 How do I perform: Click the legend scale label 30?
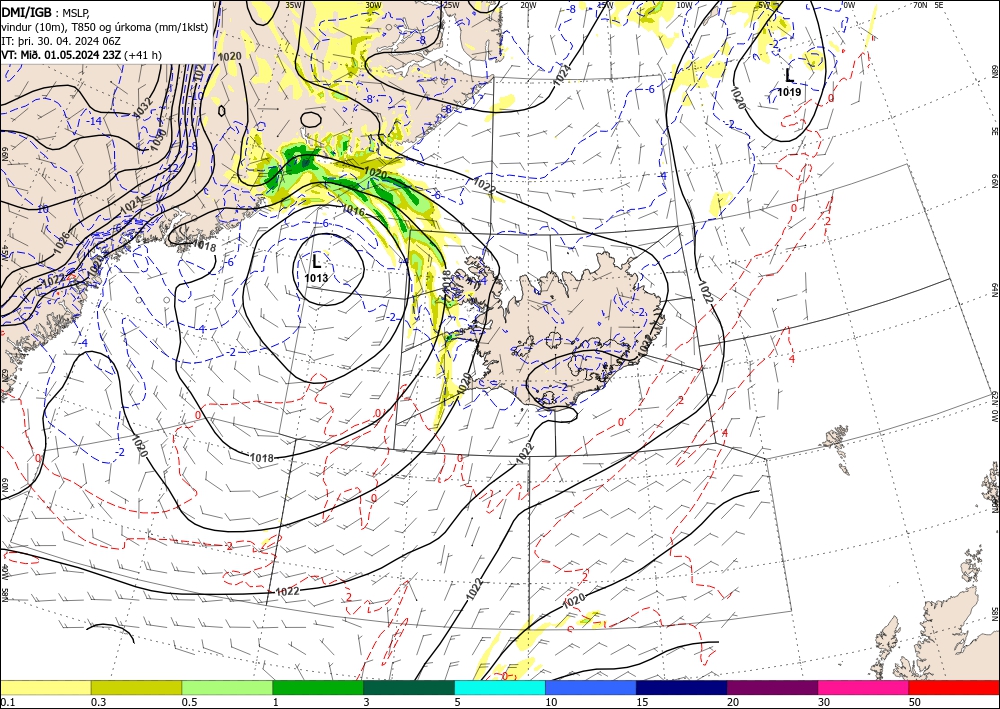(x=824, y=702)
